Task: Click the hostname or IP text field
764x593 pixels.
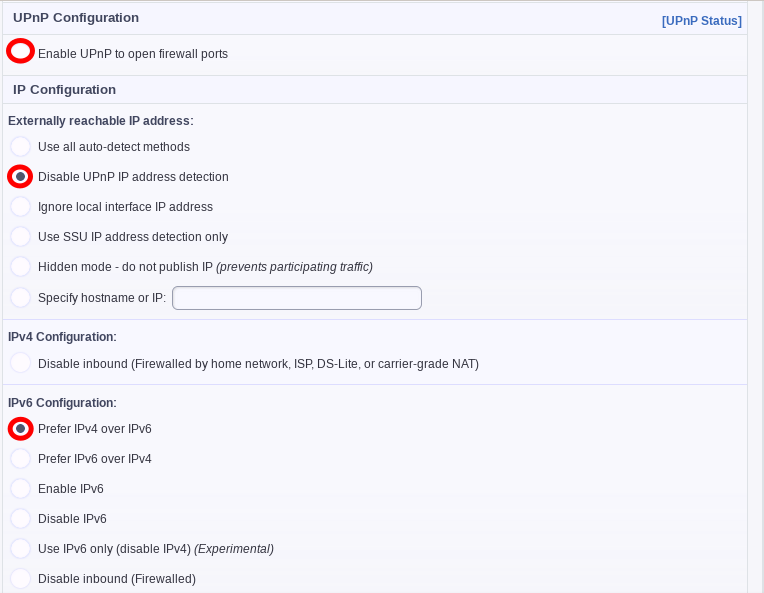Action: tap(297, 298)
